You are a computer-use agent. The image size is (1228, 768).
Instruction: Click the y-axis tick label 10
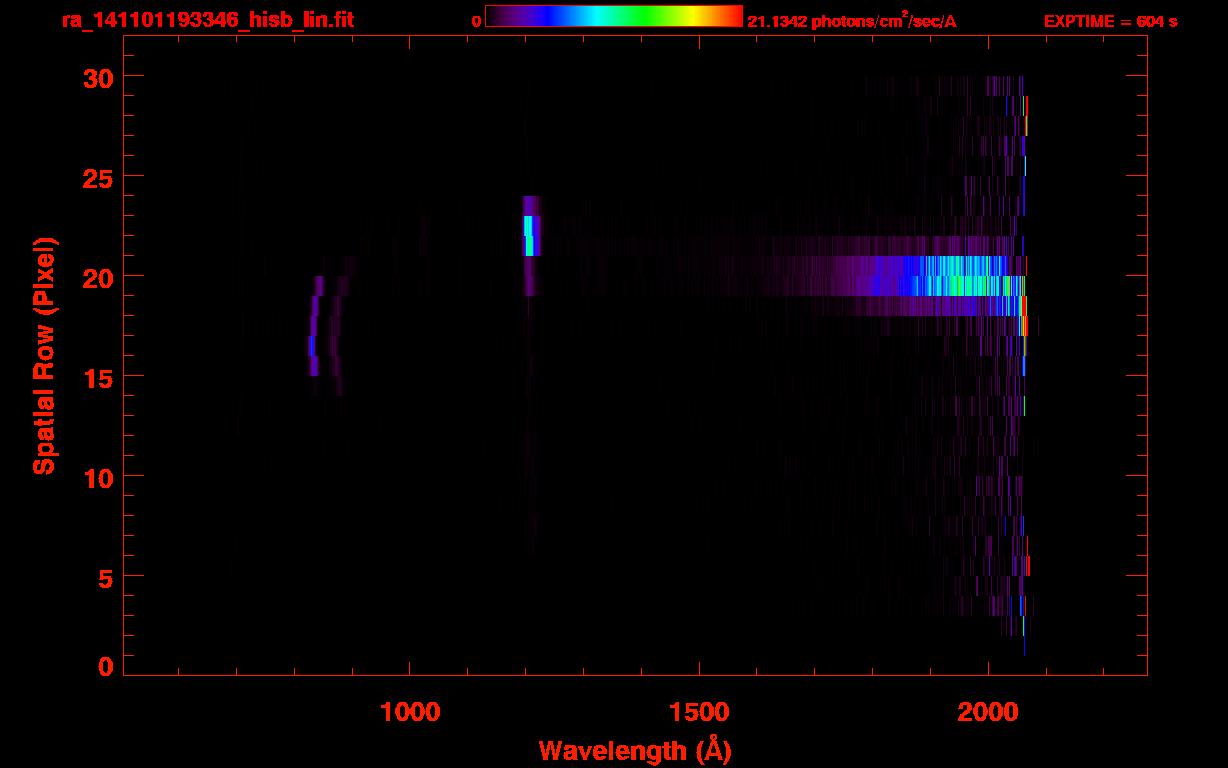pos(97,477)
